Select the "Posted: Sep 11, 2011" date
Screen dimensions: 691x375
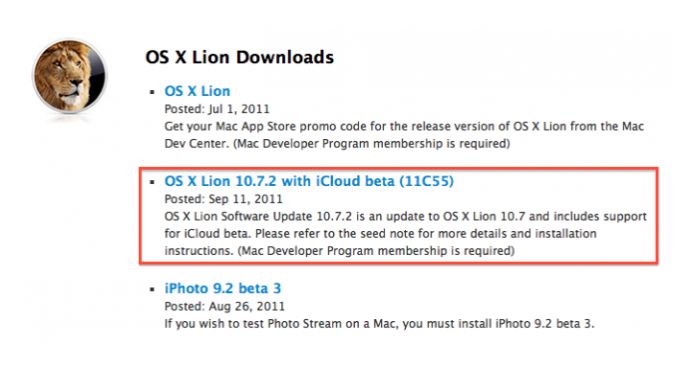[x=223, y=199]
